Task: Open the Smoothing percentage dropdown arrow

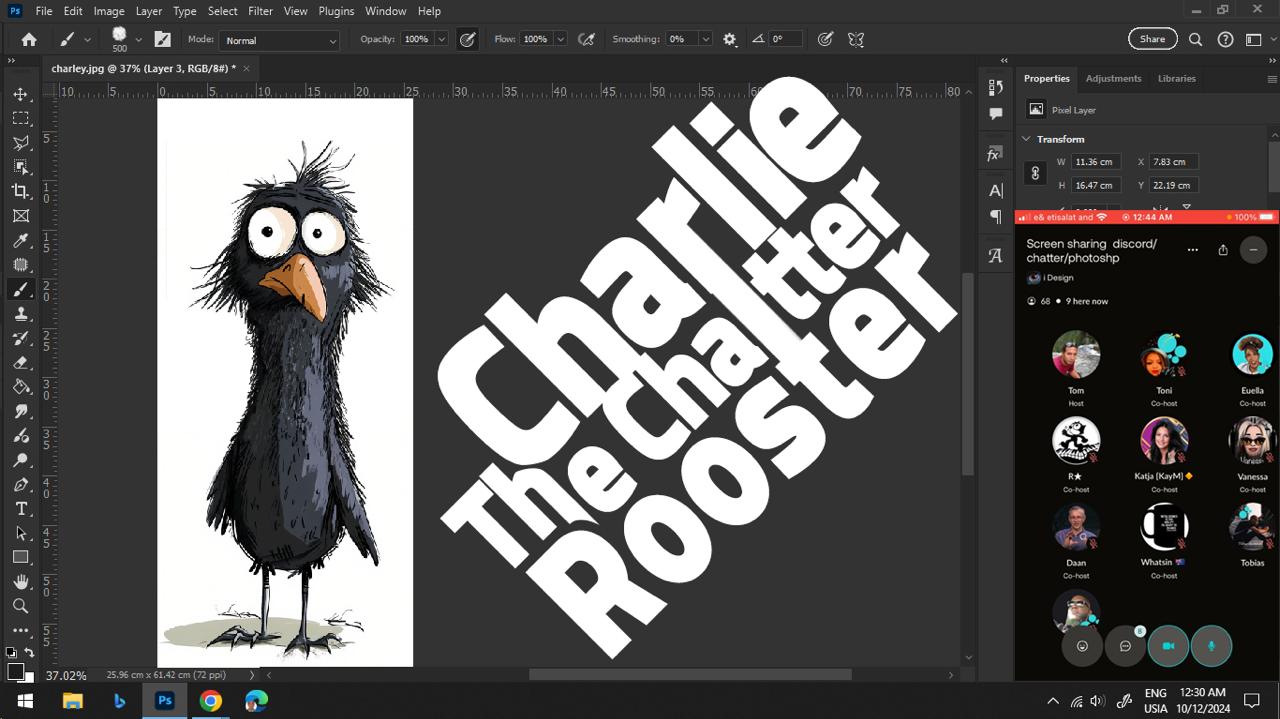Action: click(705, 39)
